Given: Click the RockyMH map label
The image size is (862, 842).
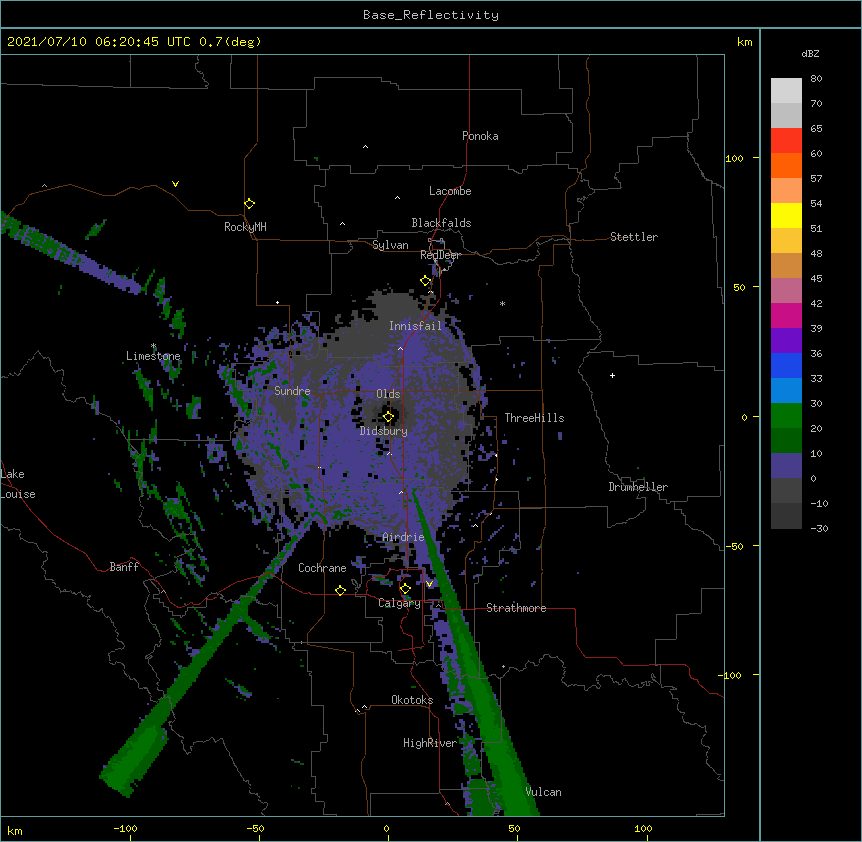Looking at the screenshot, I should (x=245, y=227).
